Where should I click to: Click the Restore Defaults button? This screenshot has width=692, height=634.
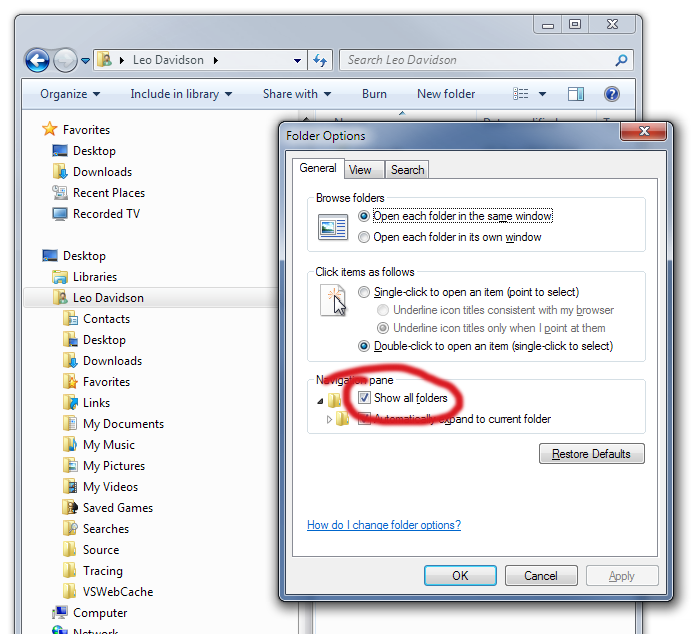coord(591,454)
